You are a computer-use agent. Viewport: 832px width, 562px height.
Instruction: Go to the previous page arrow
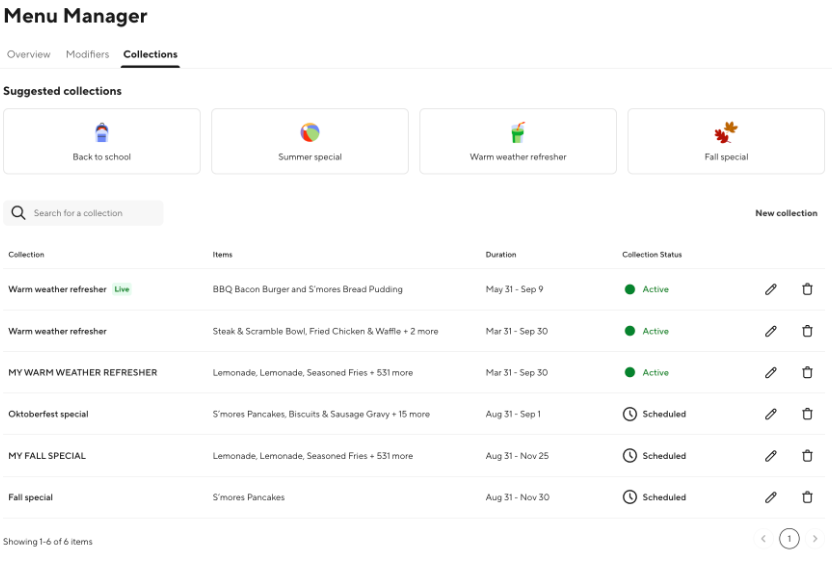click(x=763, y=539)
